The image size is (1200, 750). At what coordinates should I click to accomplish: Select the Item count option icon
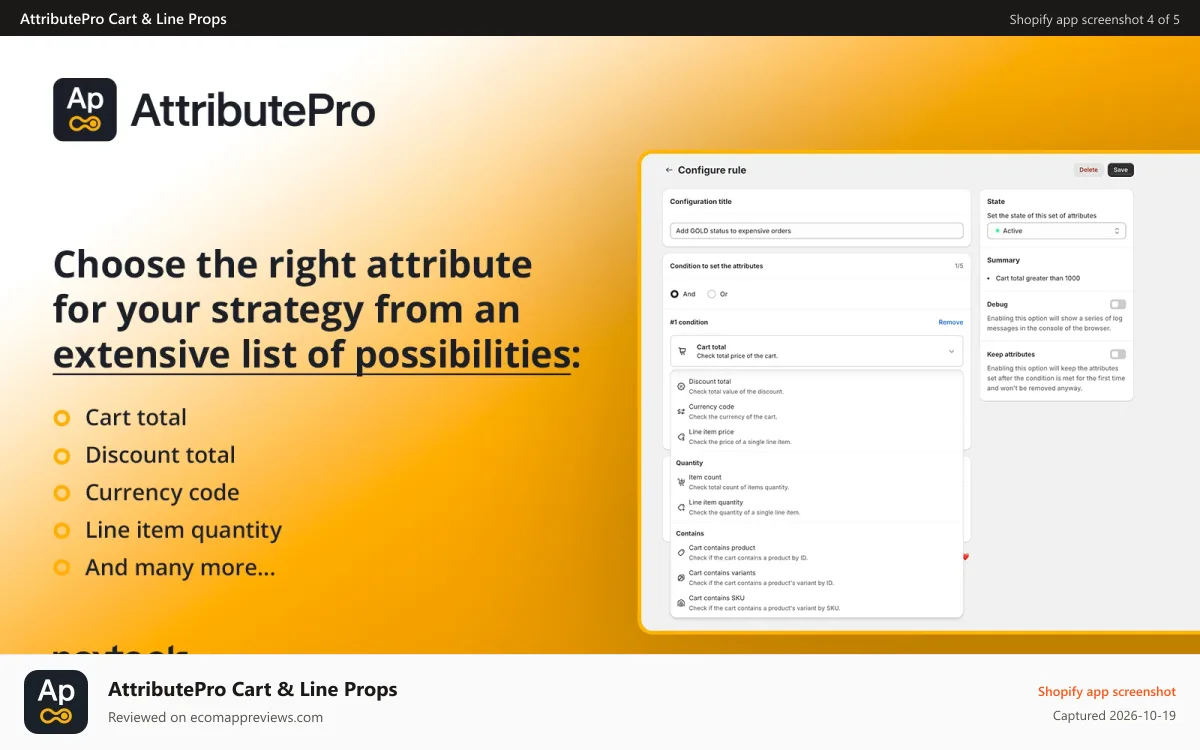click(x=681, y=482)
